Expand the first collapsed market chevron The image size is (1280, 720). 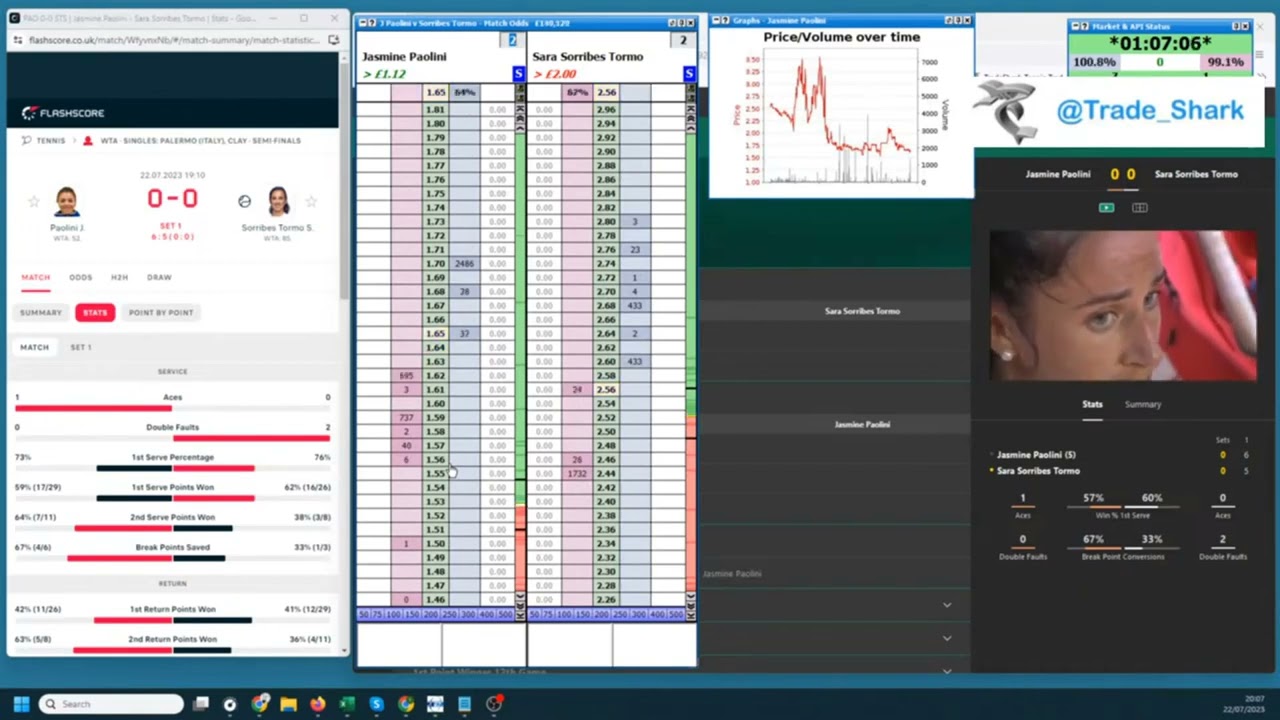click(946, 605)
